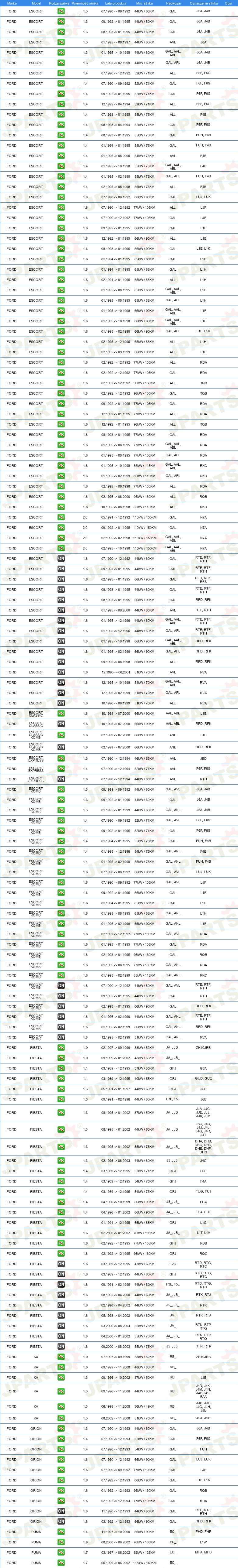238x1568 pixels.
Task: Click petrol icon in Orion FUH row
Action: coord(61,1449)
